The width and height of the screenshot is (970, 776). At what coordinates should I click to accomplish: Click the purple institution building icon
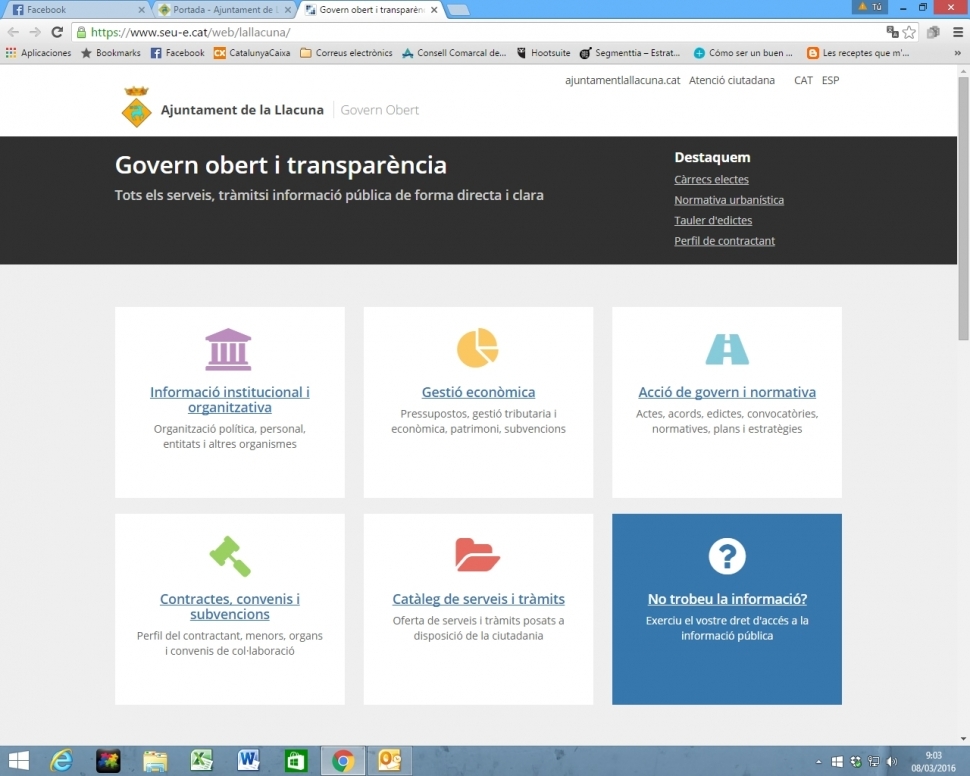(x=228, y=349)
